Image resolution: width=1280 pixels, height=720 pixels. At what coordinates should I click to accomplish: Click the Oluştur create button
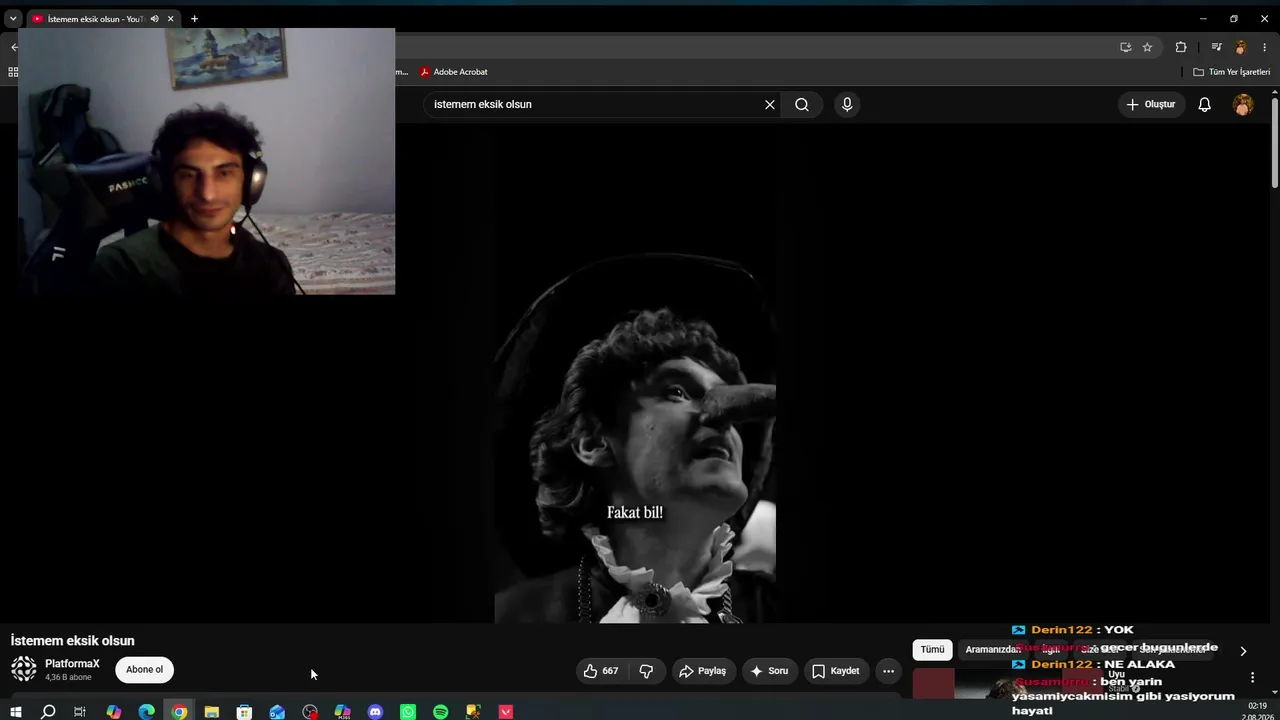1151,104
